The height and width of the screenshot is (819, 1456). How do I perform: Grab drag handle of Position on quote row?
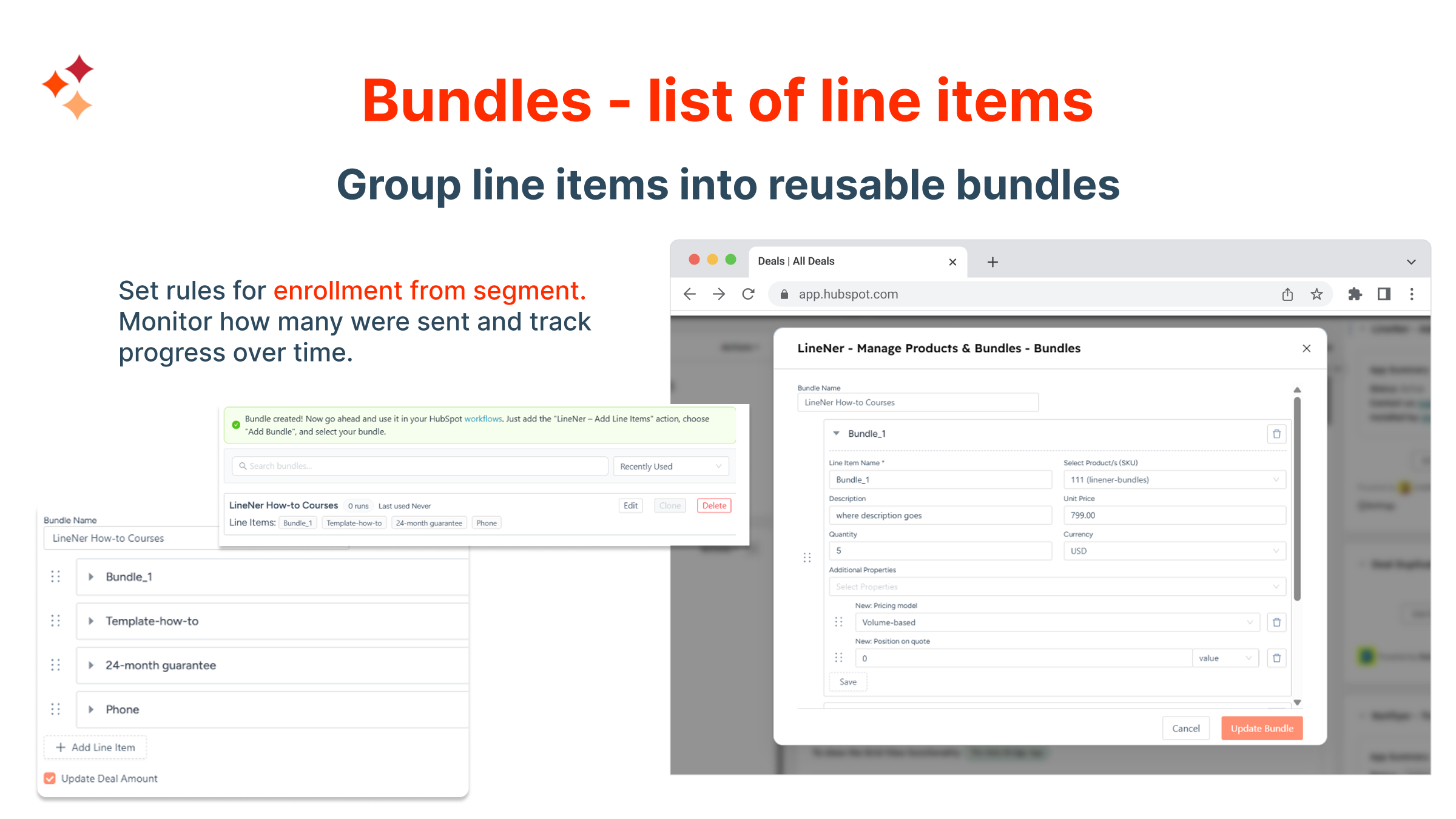[x=839, y=658]
